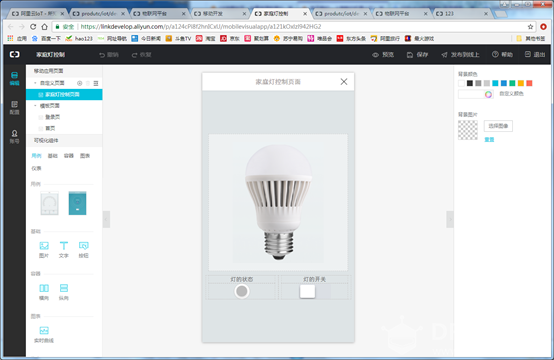This screenshot has height=360, width=554.
Task: Select the 实时曲线 realtime chart component
Action: 44,335
